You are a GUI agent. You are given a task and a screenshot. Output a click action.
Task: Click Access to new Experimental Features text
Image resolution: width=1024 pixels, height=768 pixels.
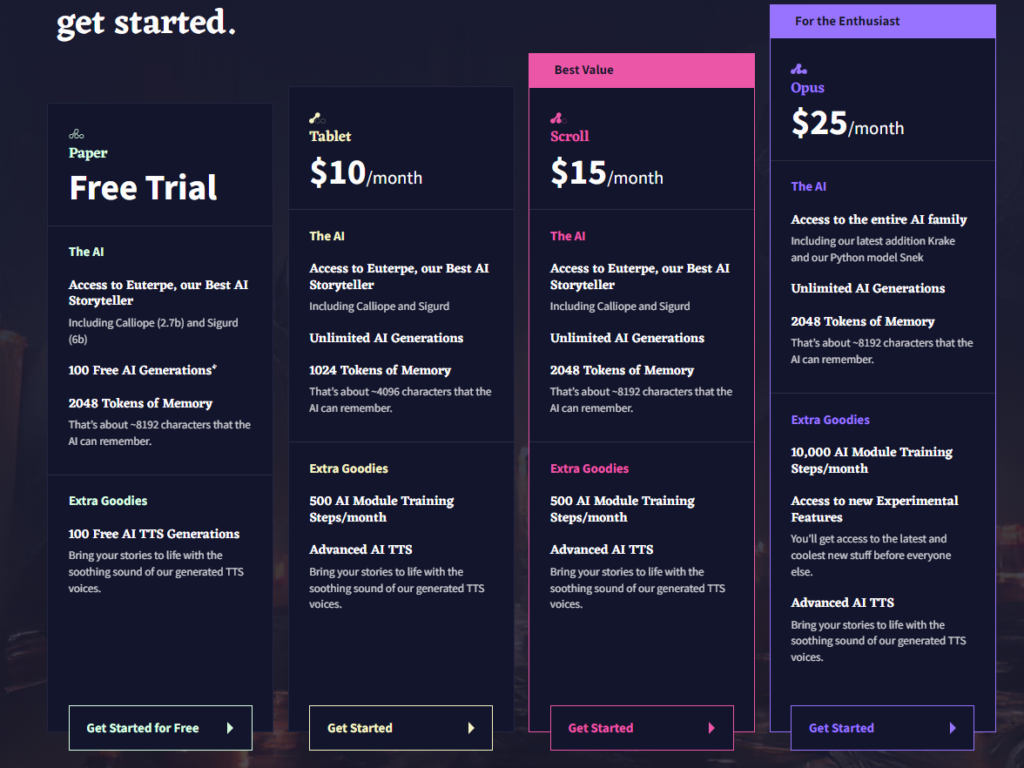click(x=874, y=509)
